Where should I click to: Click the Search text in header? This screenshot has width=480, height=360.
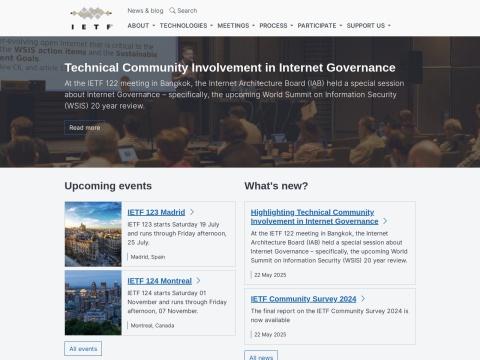[x=187, y=11]
